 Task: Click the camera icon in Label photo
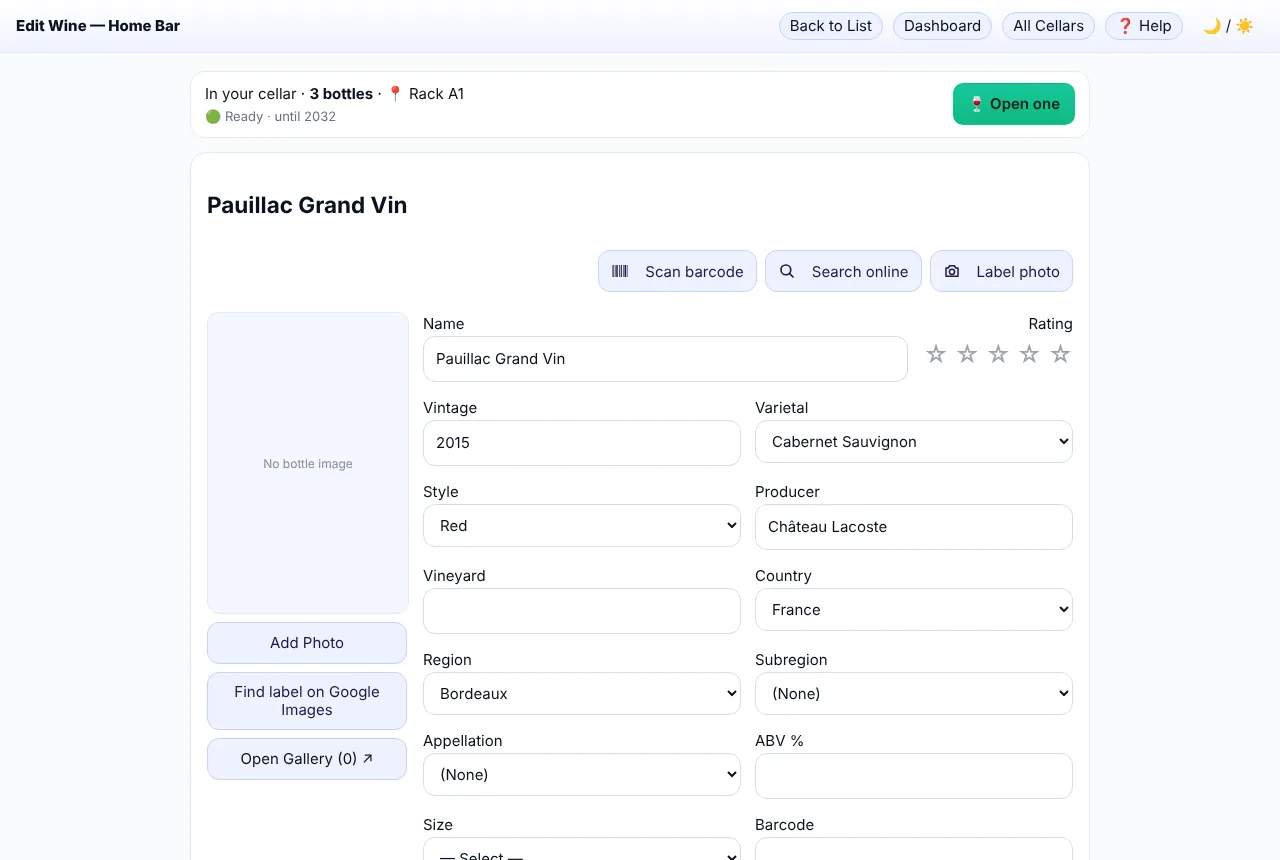(952, 271)
